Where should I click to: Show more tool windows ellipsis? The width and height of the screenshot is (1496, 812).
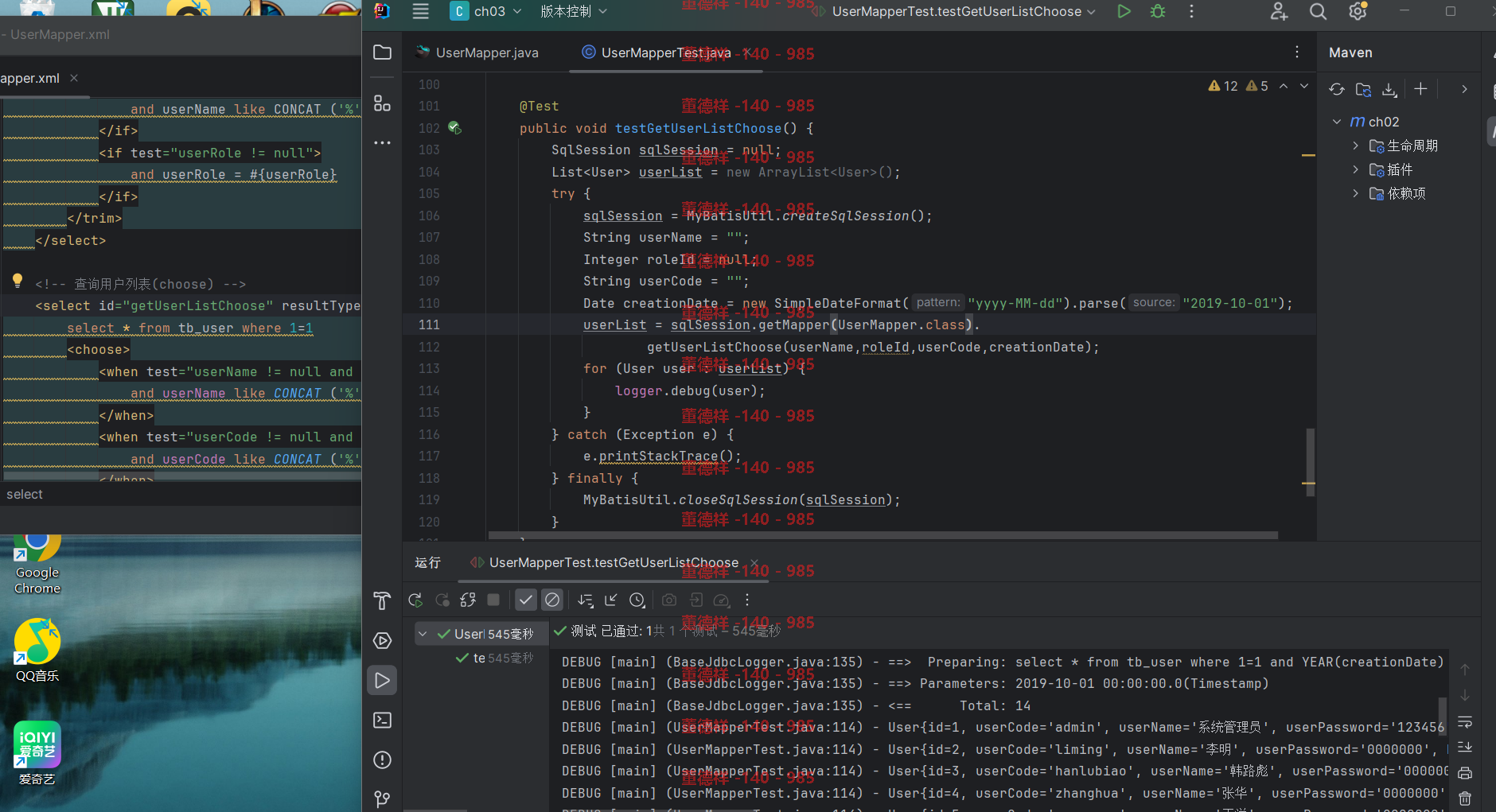[x=383, y=143]
